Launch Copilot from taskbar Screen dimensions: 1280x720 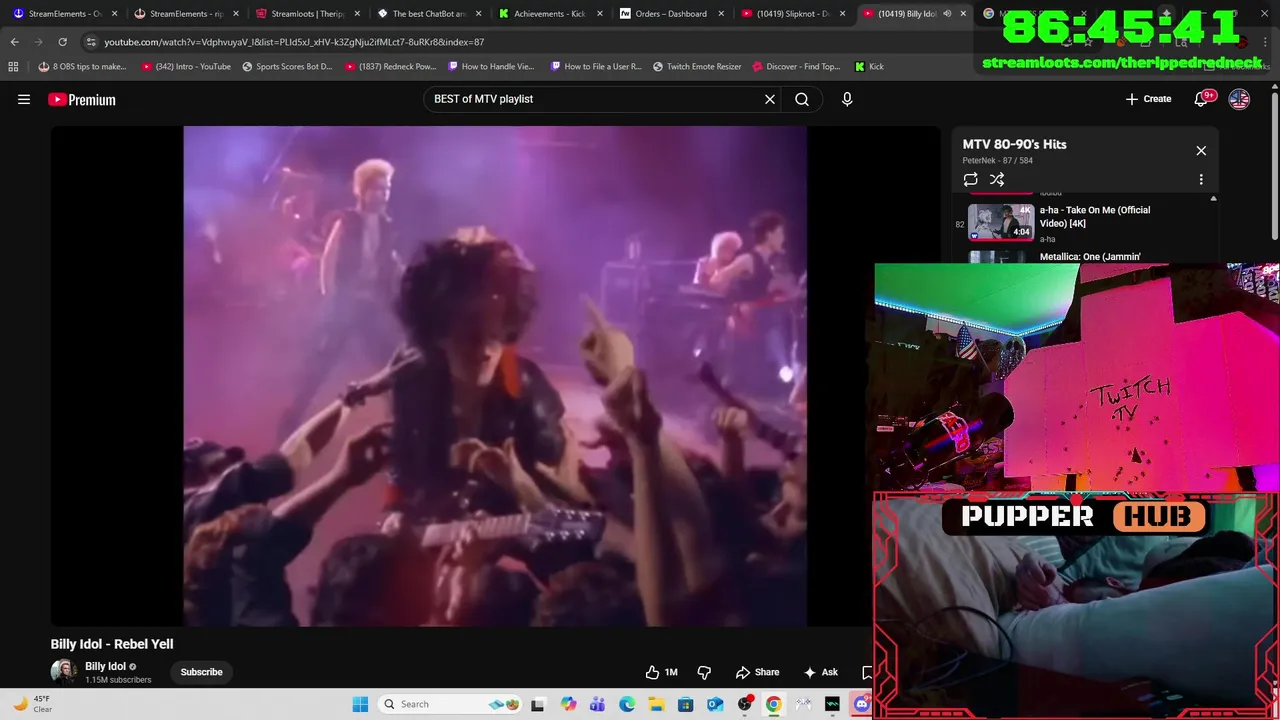[x=568, y=704]
